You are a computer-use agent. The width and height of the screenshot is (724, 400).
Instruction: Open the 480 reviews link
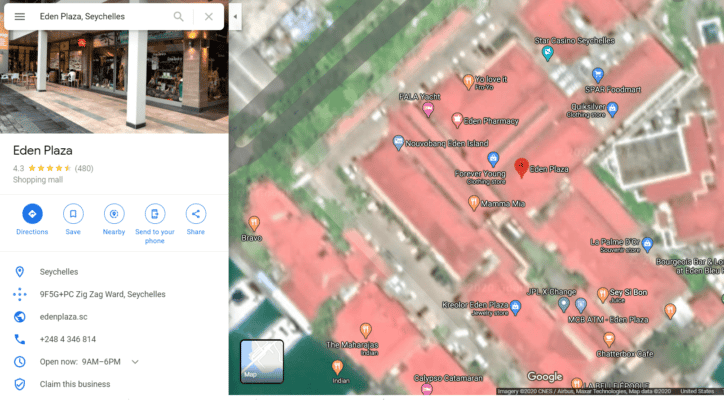(84, 169)
